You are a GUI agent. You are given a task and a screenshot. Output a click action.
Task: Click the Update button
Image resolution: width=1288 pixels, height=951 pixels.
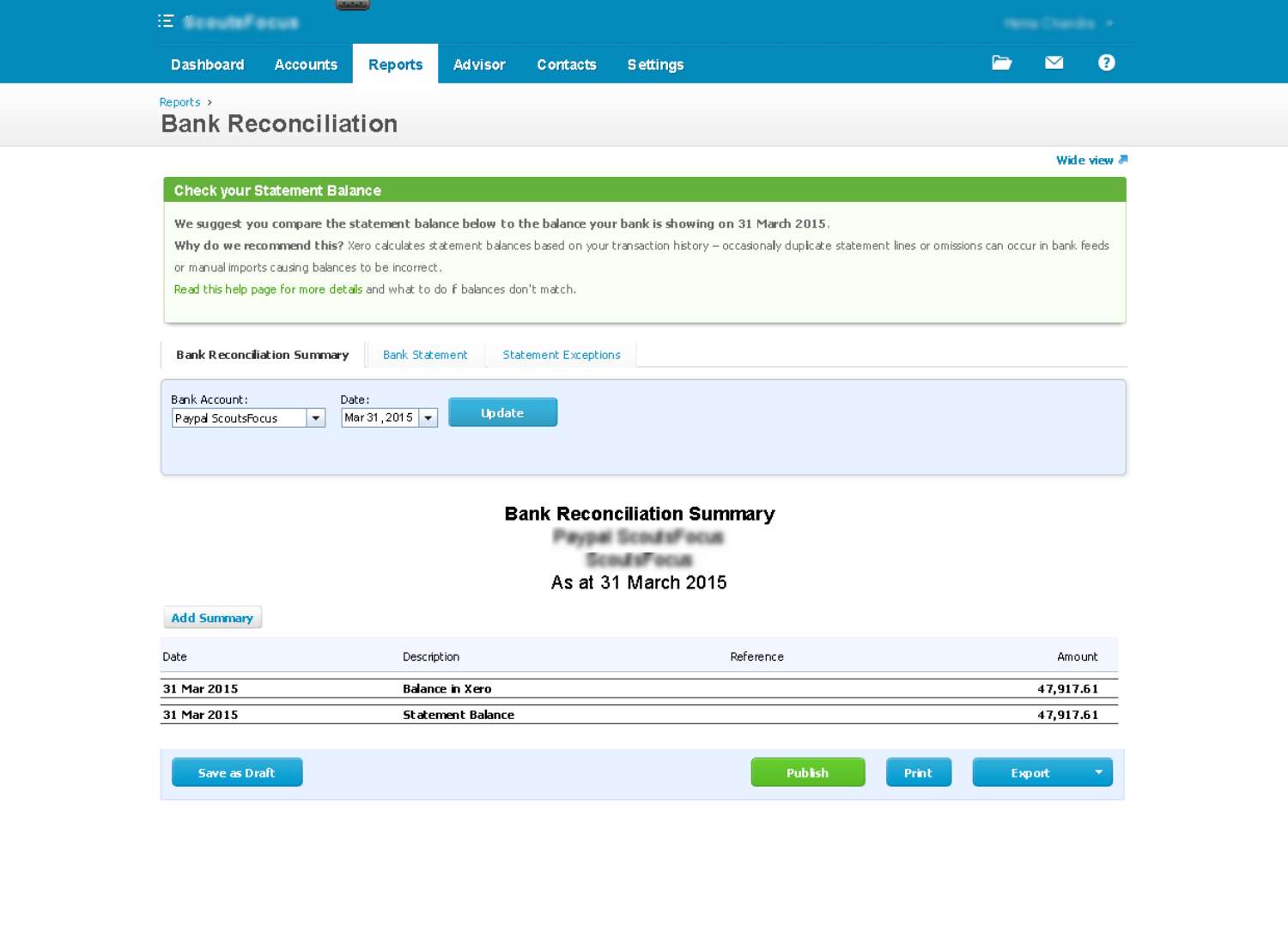pyautogui.click(x=502, y=412)
